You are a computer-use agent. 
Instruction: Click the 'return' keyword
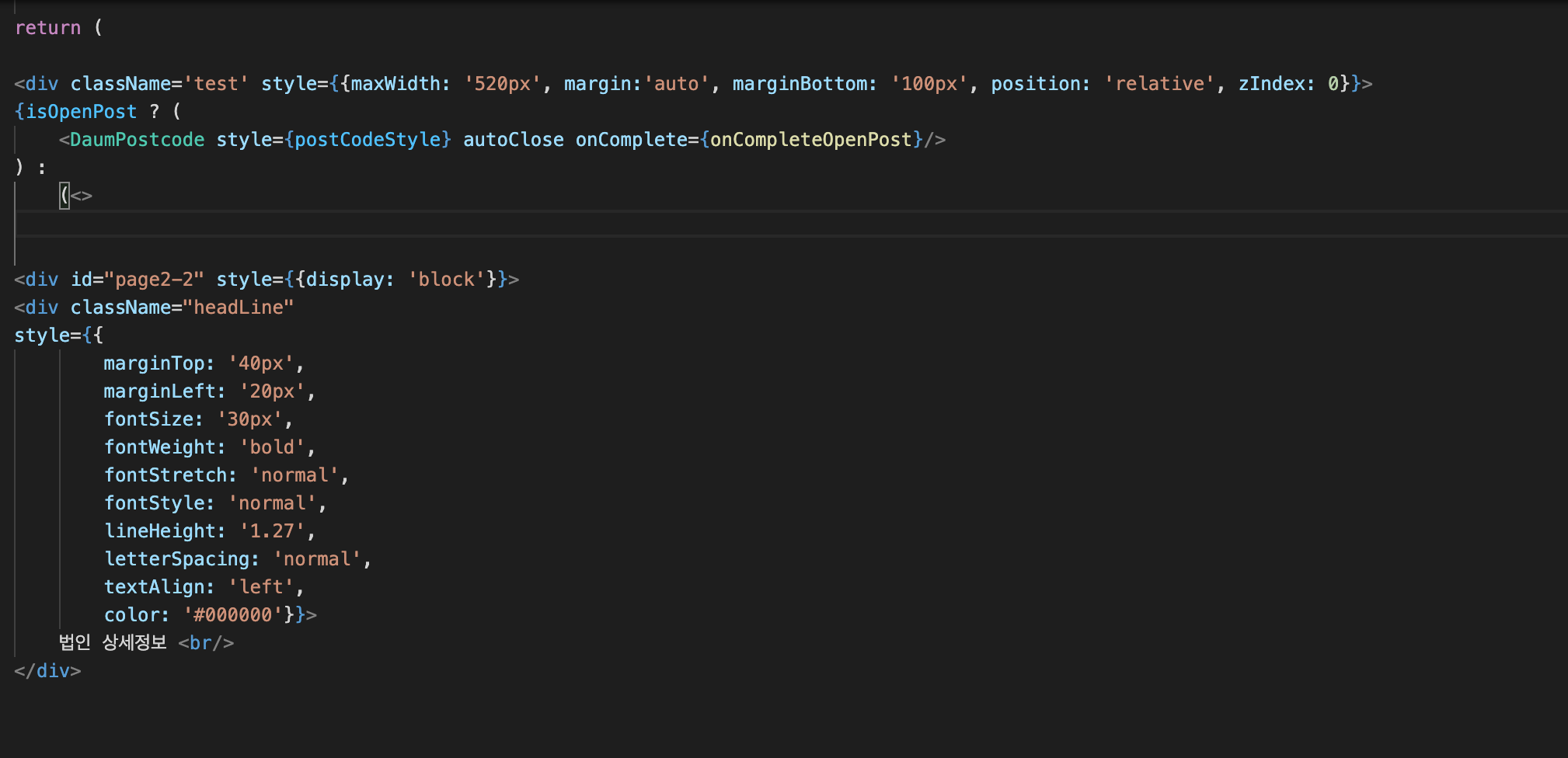(47, 28)
